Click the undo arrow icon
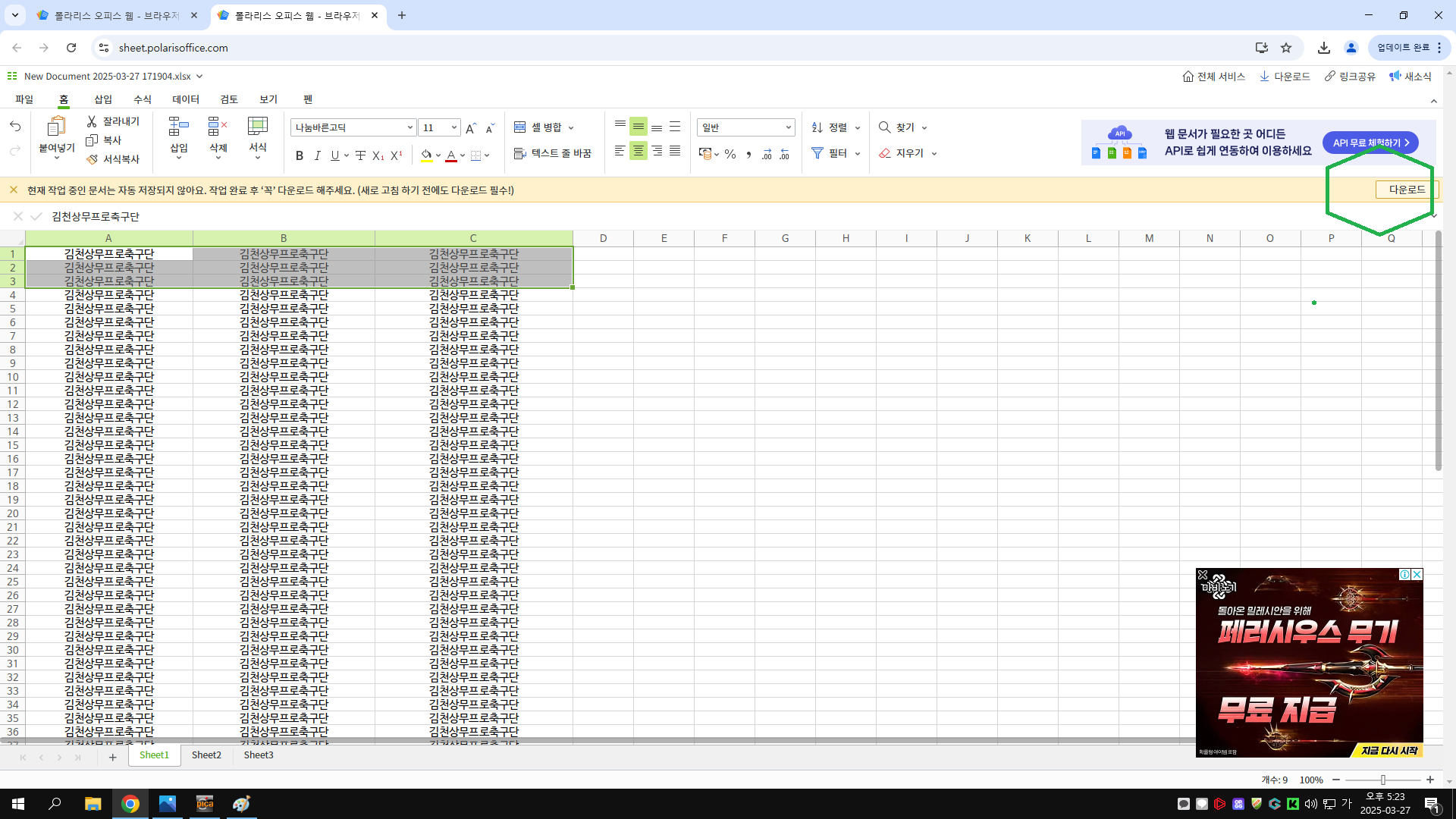 15,126
